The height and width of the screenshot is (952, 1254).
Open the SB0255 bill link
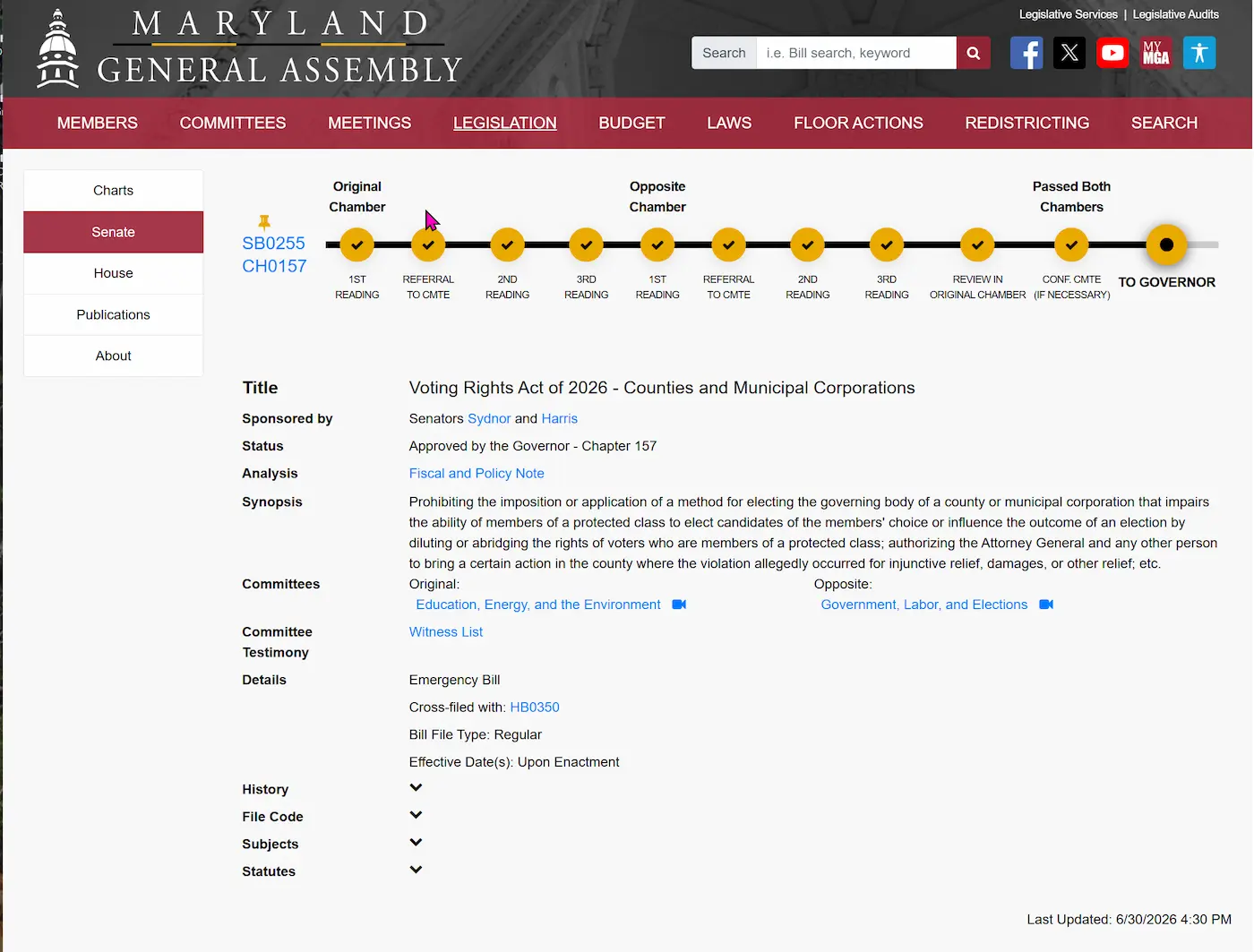(x=273, y=244)
